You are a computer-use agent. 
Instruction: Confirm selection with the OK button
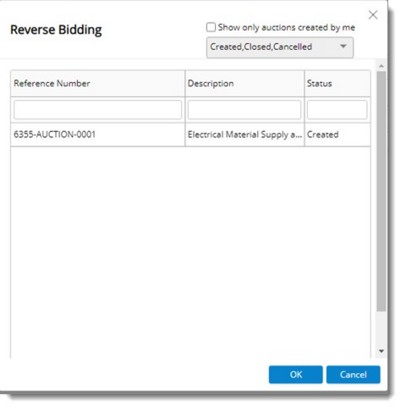click(296, 374)
